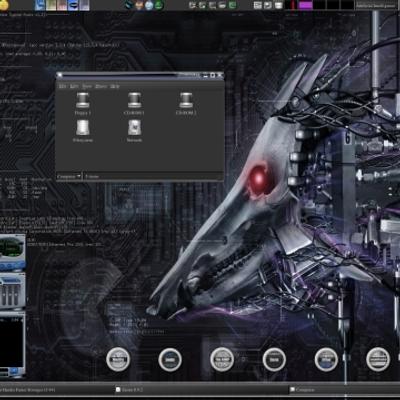Image resolution: width=400 pixels, height=400 pixels.
Task: Click the equalizer slider widget on left edge
Action: coord(12,292)
